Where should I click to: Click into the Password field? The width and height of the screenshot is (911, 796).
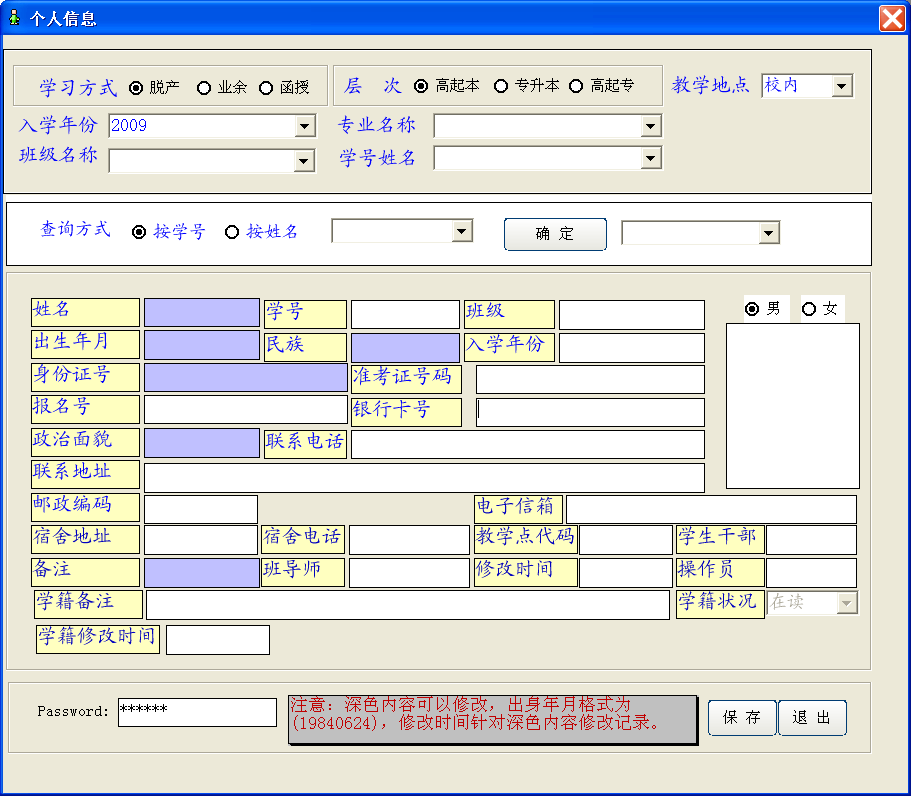[197, 712]
